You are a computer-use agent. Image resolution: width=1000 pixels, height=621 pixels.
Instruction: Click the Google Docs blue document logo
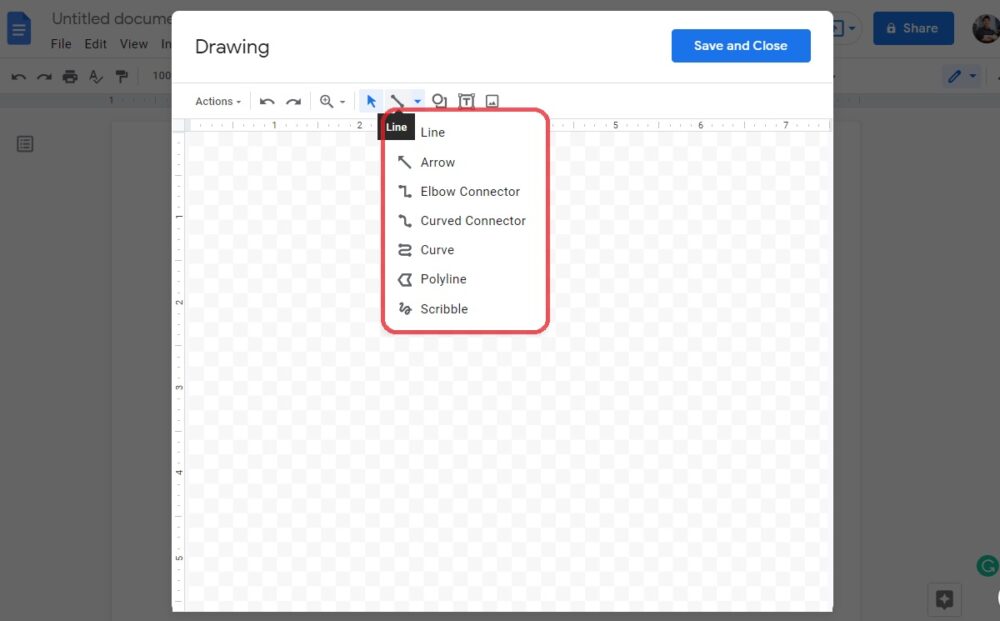coord(19,28)
